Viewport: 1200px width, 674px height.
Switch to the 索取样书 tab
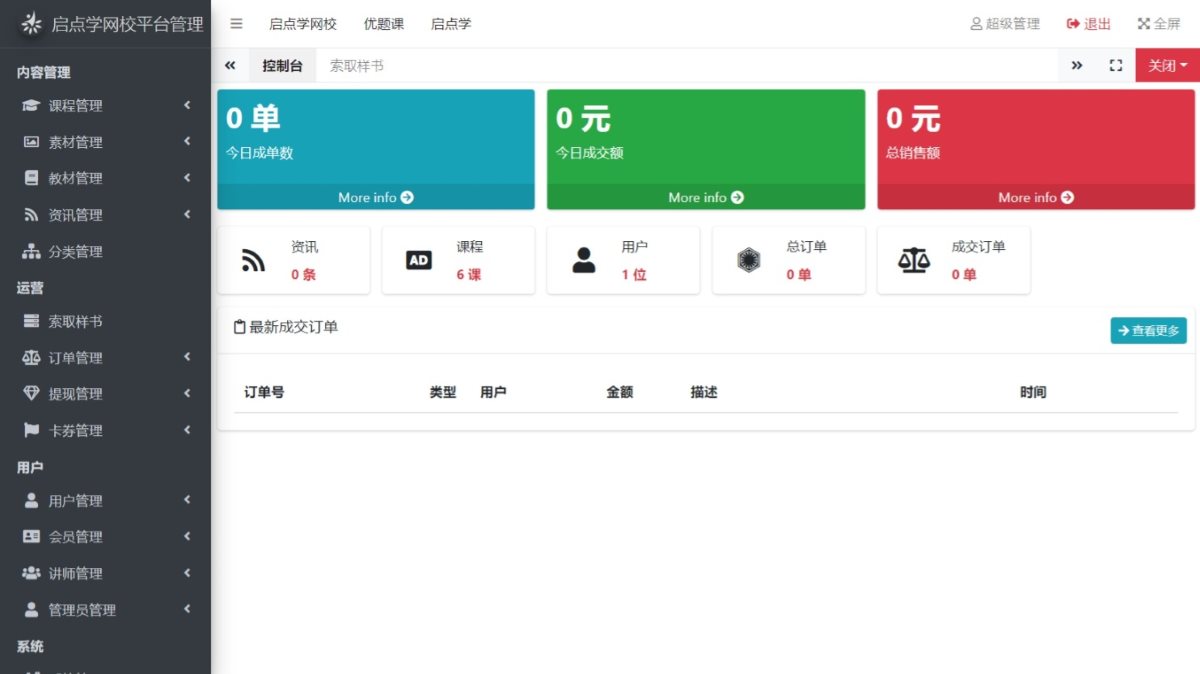[356, 66]
